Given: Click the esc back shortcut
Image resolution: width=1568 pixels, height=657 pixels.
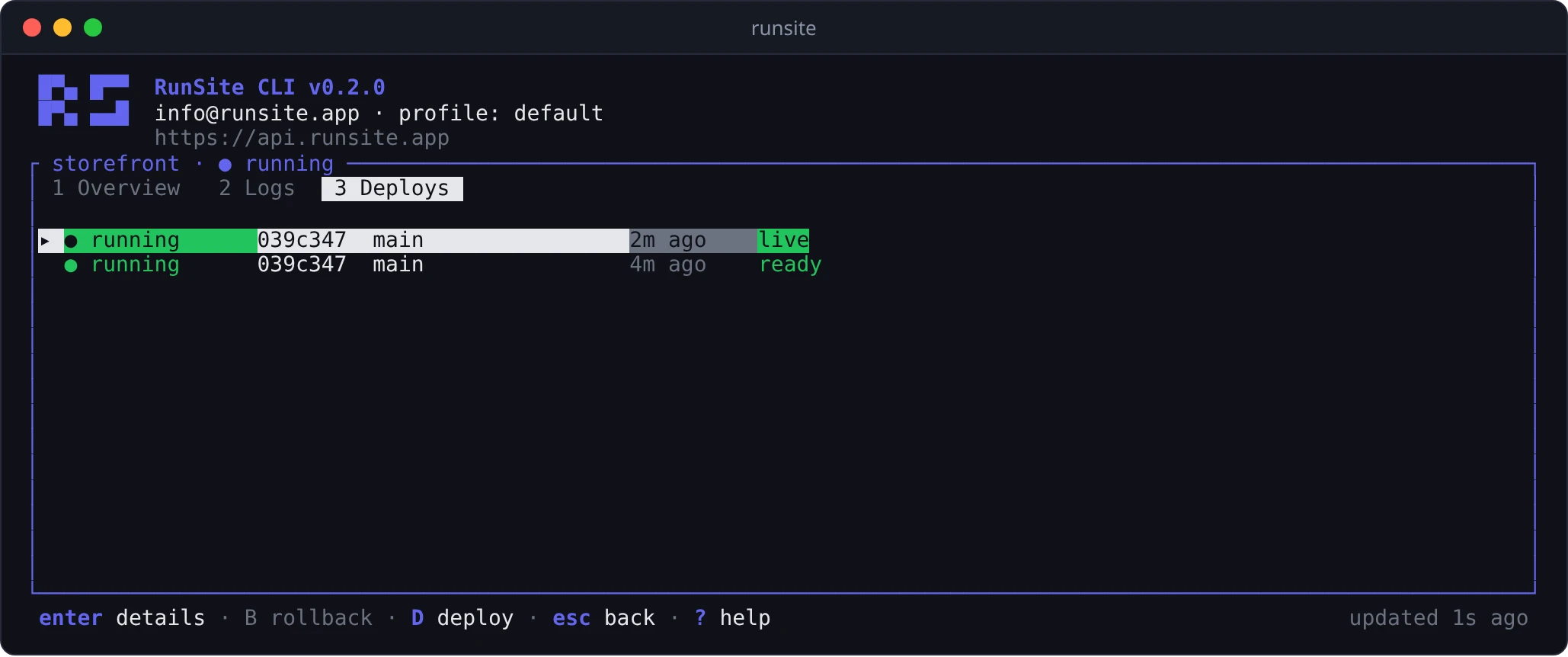Looking at the screenshot, I should pyautogui.click(x=603, y=617).
